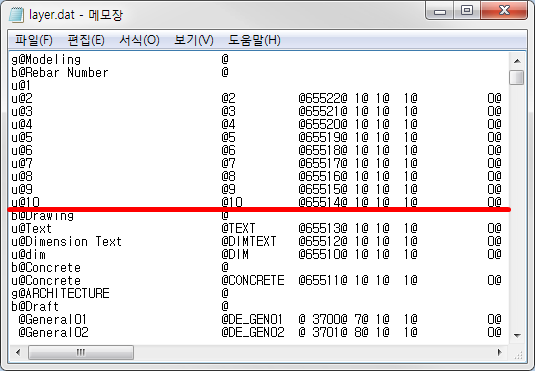This screenshot has height=371, width=535.
Task: Open the 도움말(H) menu
Action: [x=254, y=40]
